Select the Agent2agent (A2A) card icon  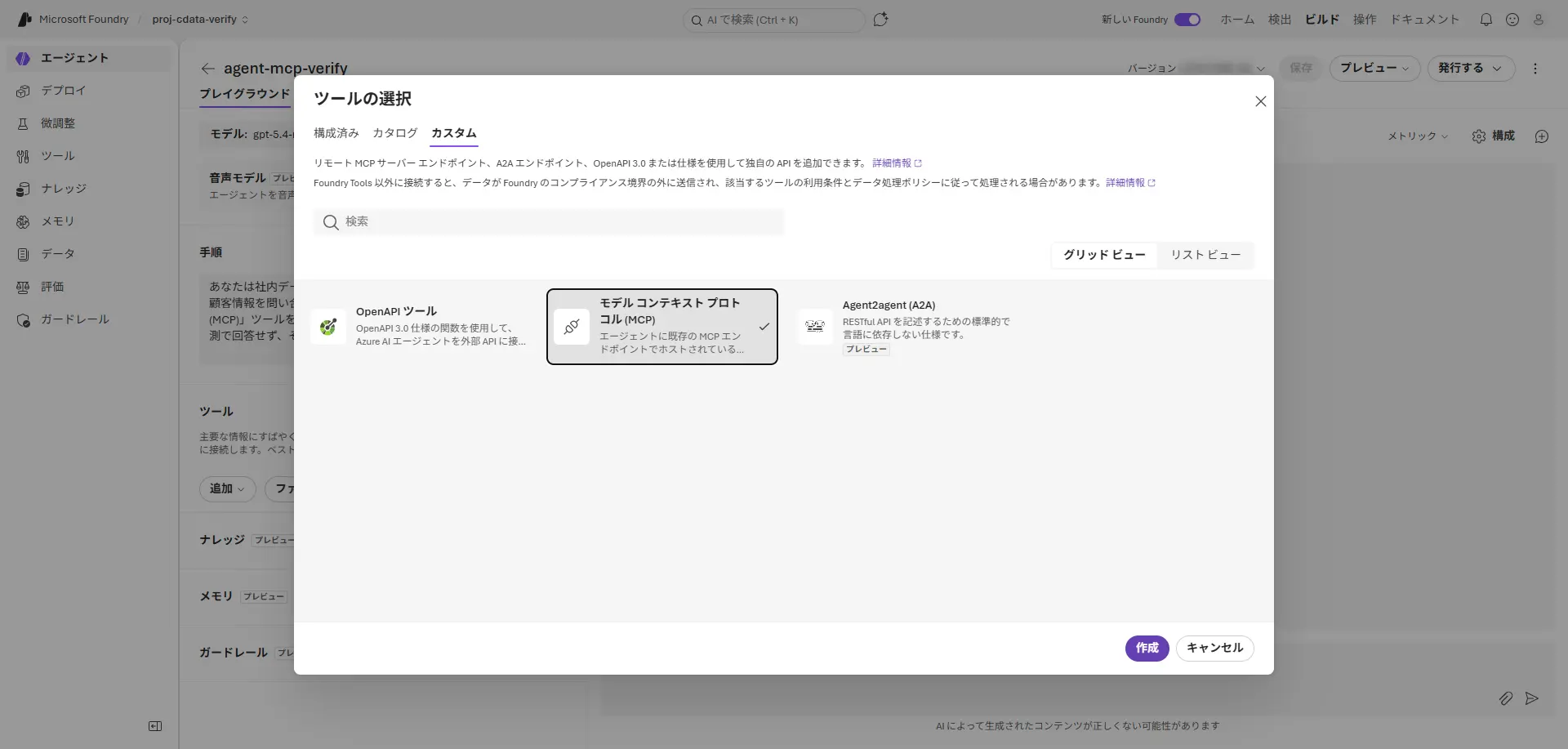(815, 327)
